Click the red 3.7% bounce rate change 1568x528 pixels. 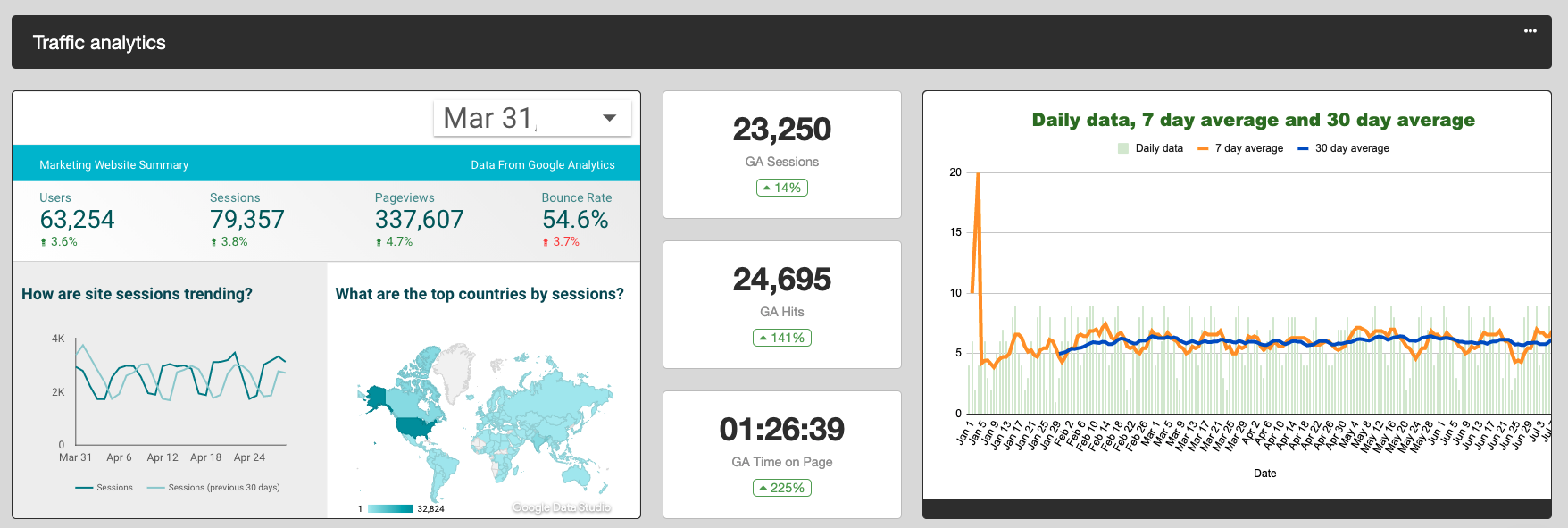point(561,242)
